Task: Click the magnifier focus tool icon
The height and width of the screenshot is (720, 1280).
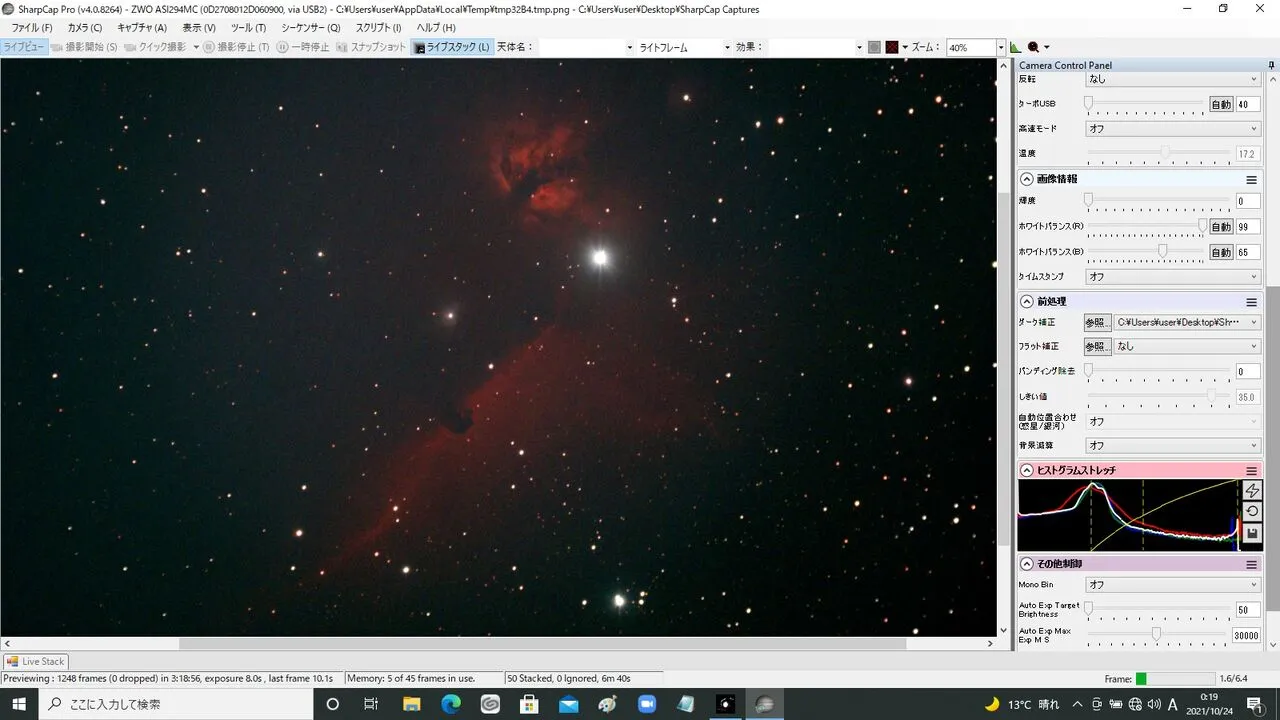Action: tap(1034, 47)
